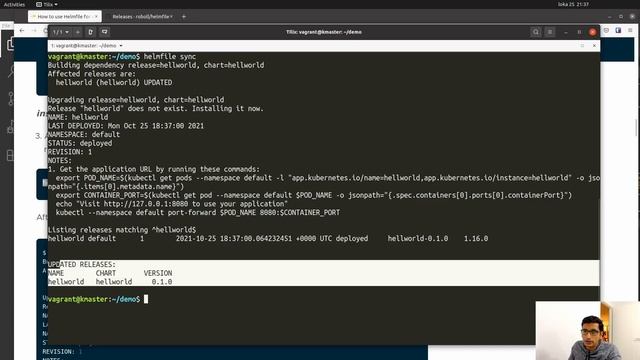
Task: Click the '1.16.0' app version text
Action: pyautogui.click(x=476, y=238)
